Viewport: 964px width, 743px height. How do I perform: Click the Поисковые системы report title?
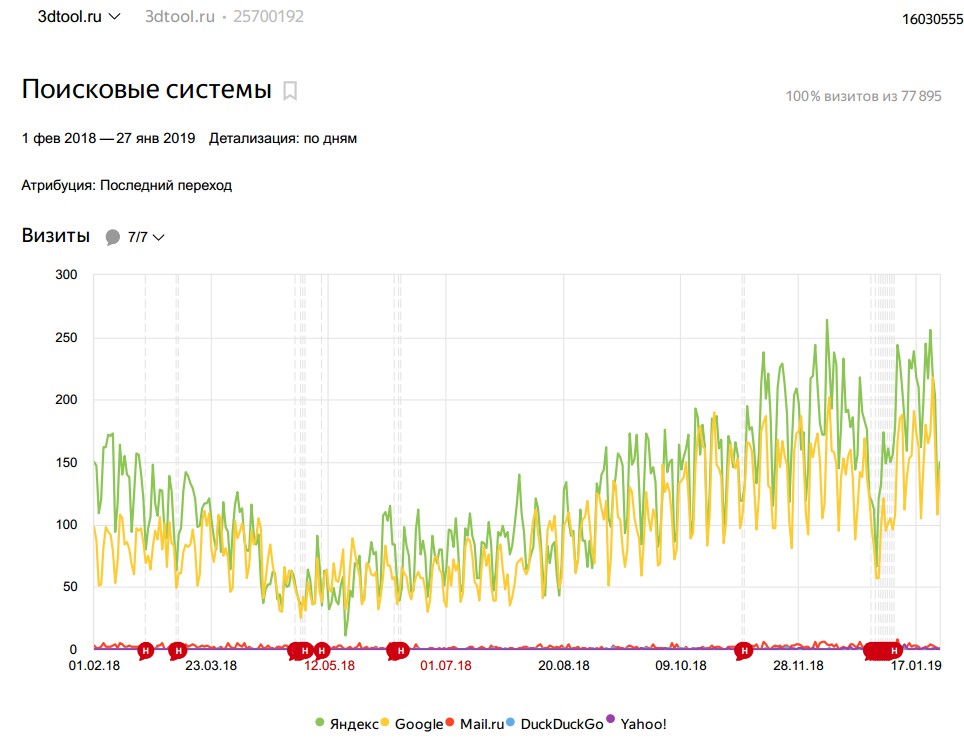146,90
